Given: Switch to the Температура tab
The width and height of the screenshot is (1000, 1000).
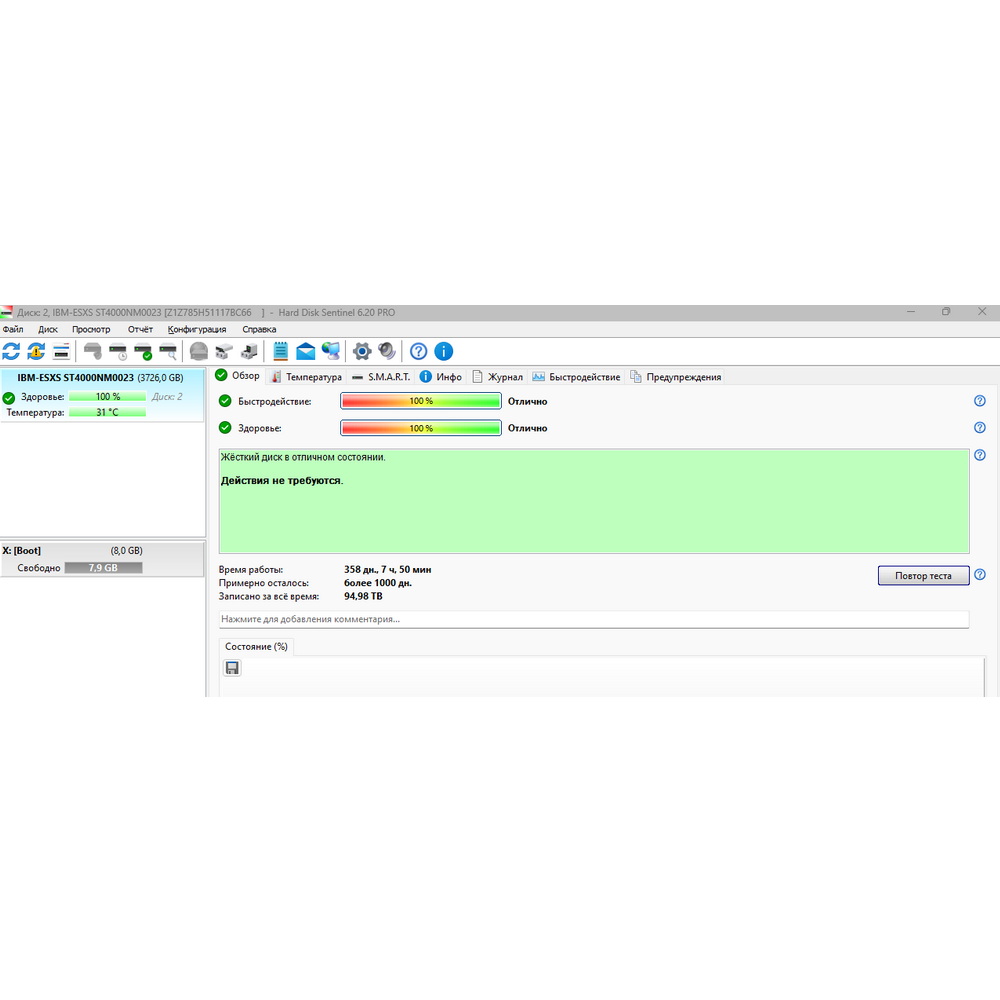Looking at the screenshot, I should (306, 377).
